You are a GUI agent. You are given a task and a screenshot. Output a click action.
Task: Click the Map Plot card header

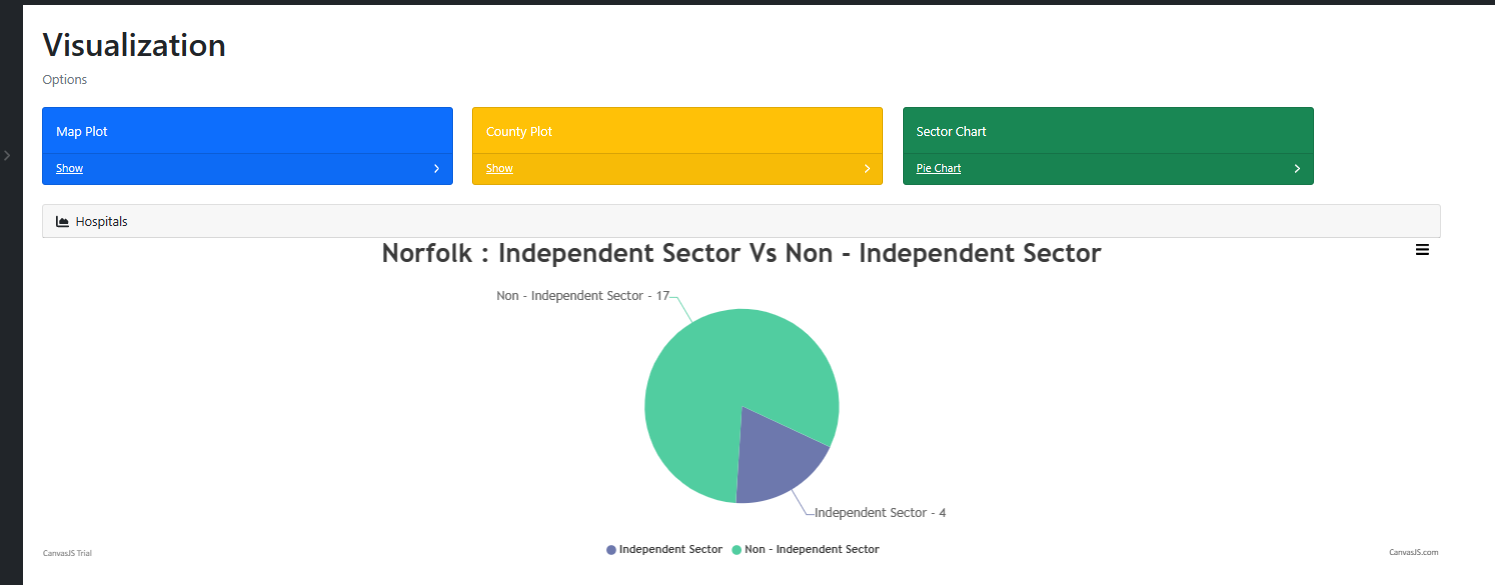tap(247, 131)
